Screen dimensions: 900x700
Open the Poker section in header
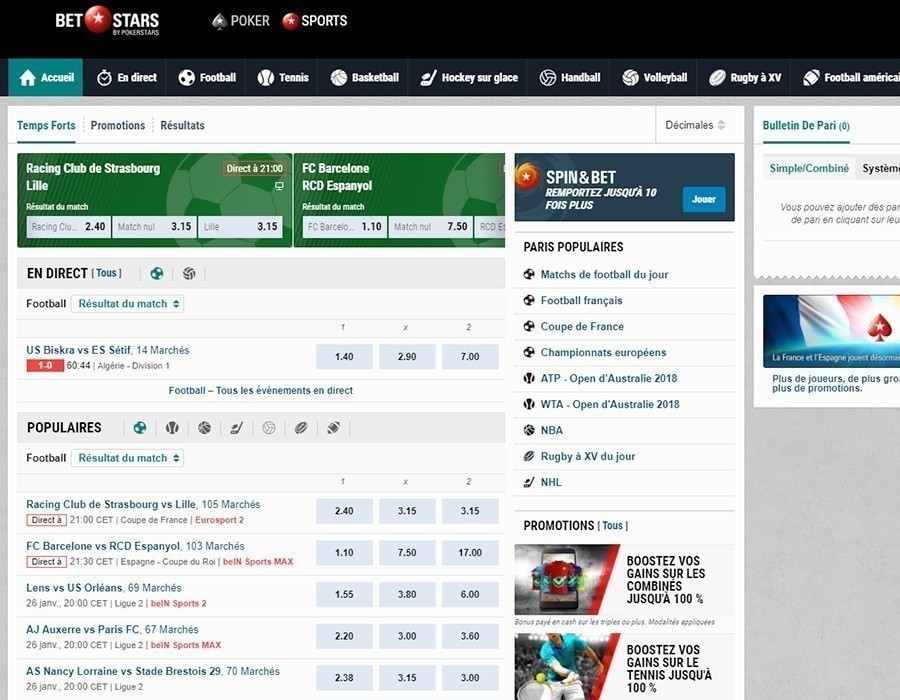click(240, 21)
